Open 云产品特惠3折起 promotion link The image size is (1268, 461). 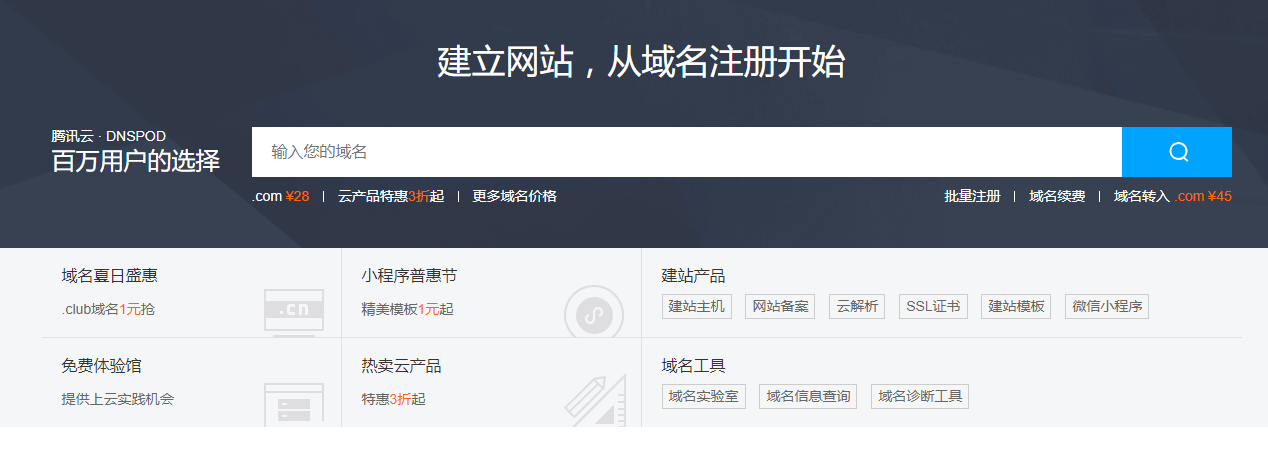coord(391,196)
